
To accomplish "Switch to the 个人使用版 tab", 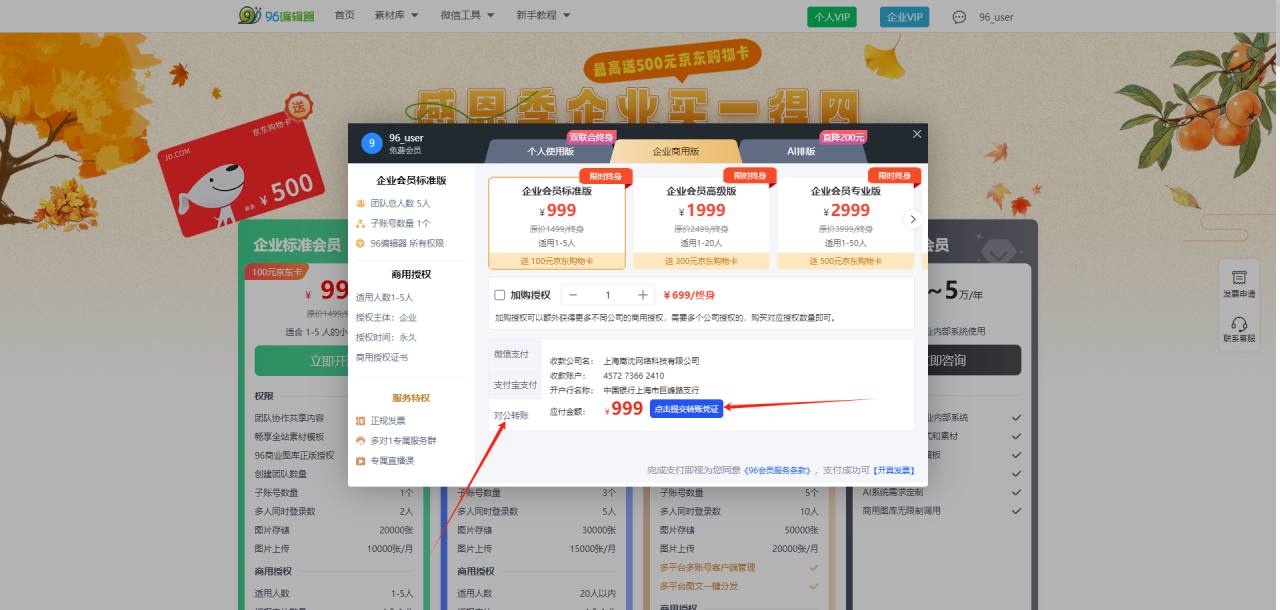I will click(x=550, y=151).
